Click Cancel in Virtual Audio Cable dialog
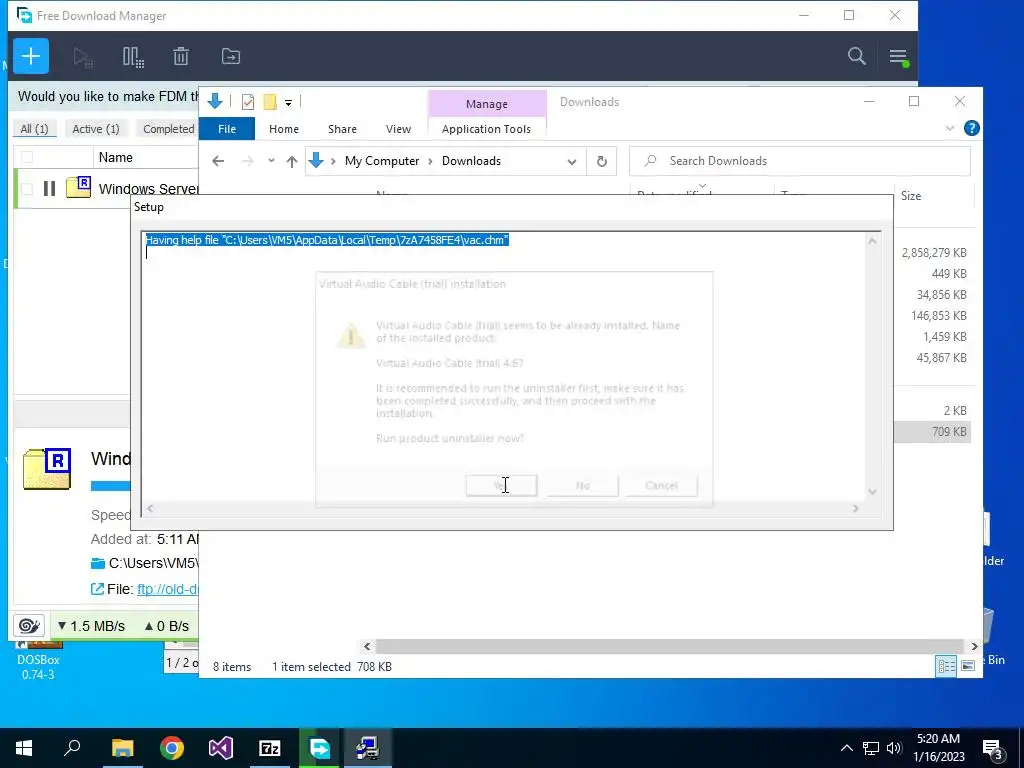This screenshot has height=768, width=1024. tap(661, 486)
